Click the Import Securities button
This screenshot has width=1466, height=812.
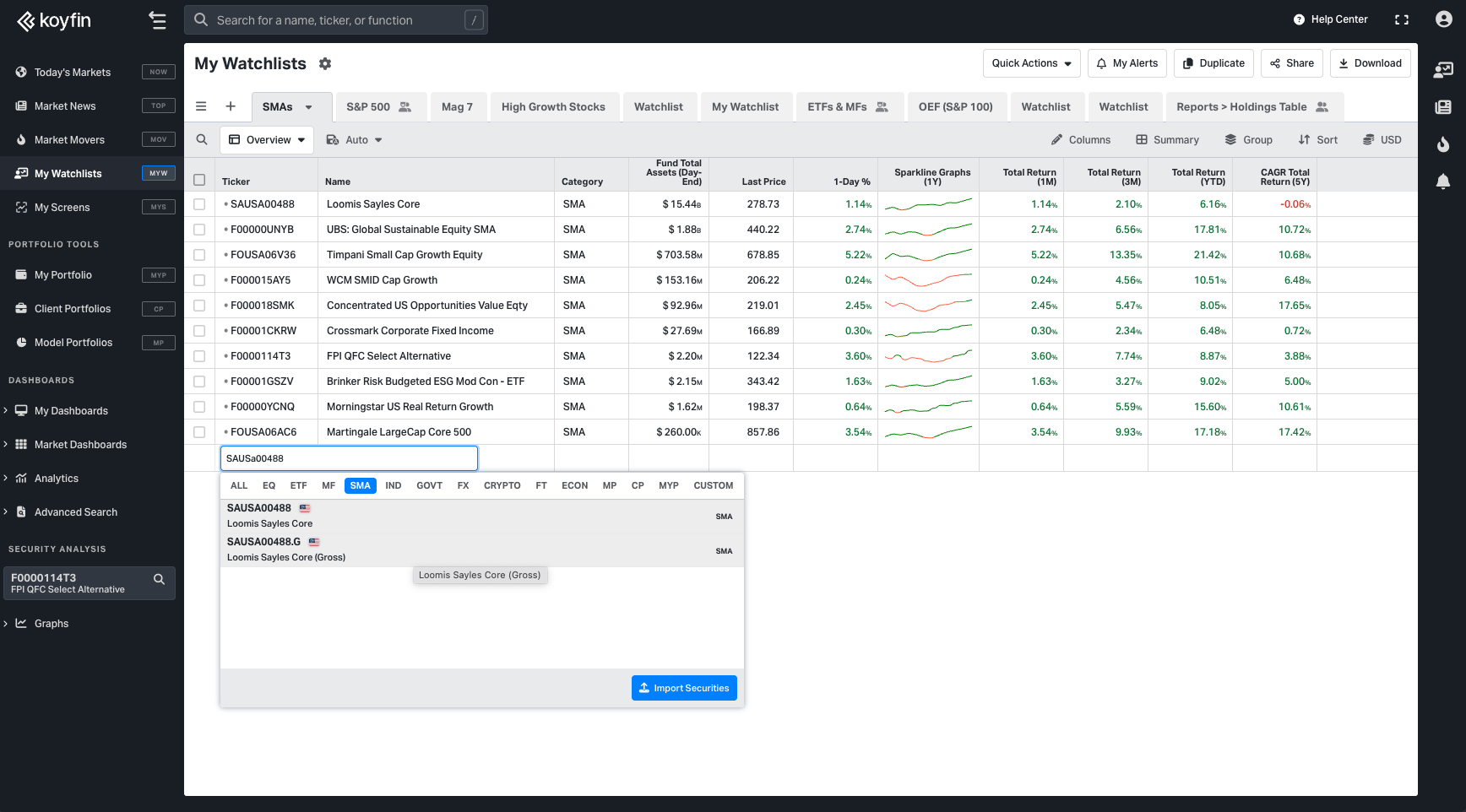click(684, 688)
